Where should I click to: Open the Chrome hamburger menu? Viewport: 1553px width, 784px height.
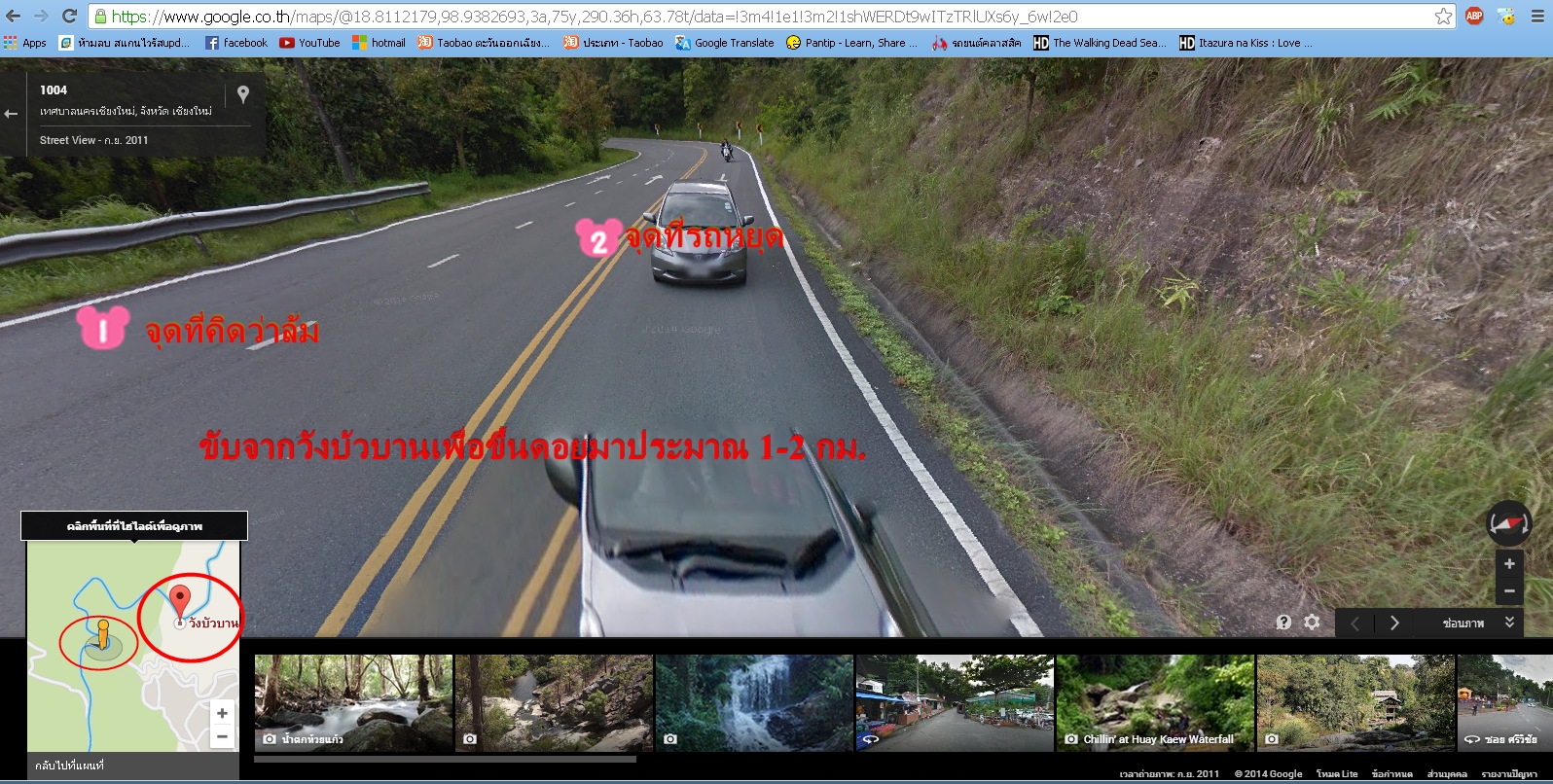(x=1538, y=16)
